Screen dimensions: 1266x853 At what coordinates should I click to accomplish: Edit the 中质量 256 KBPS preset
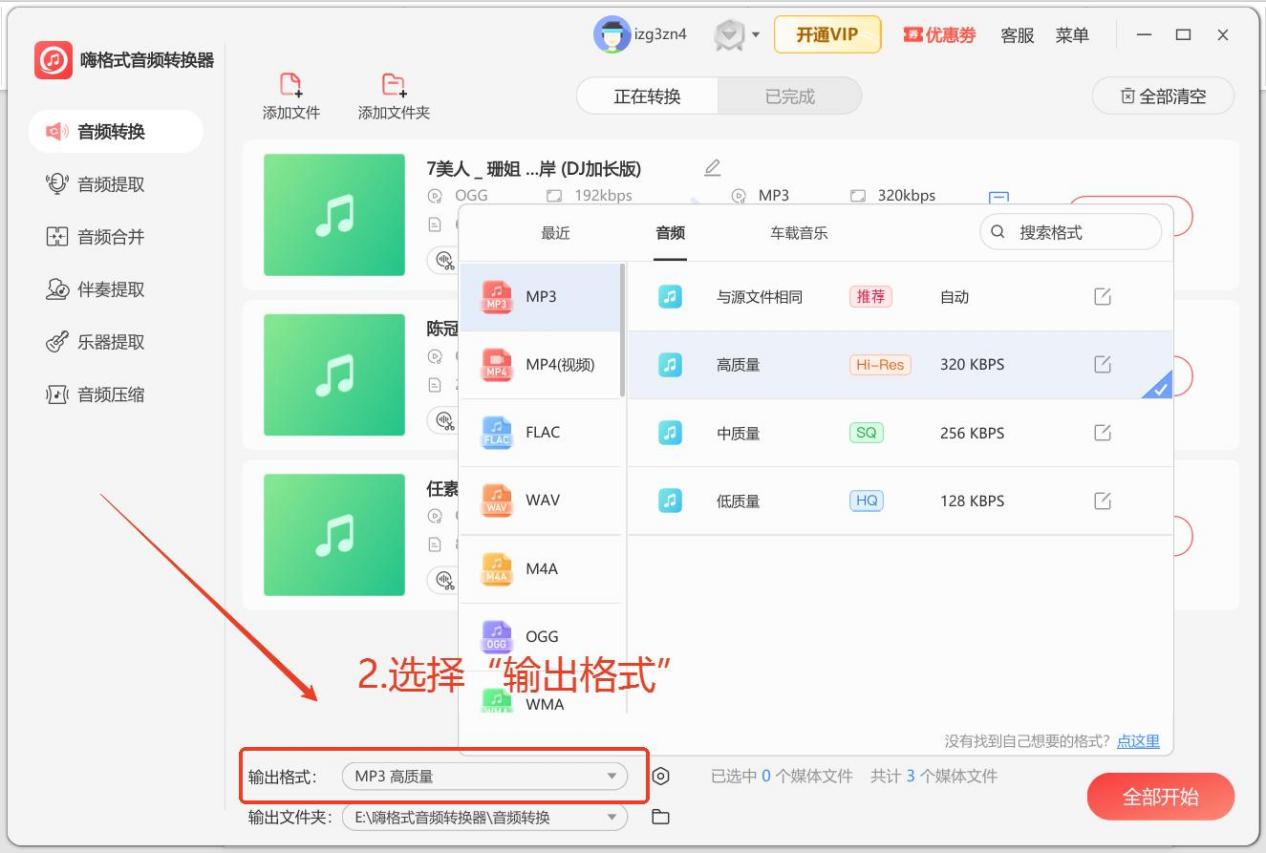(1102, 433)
